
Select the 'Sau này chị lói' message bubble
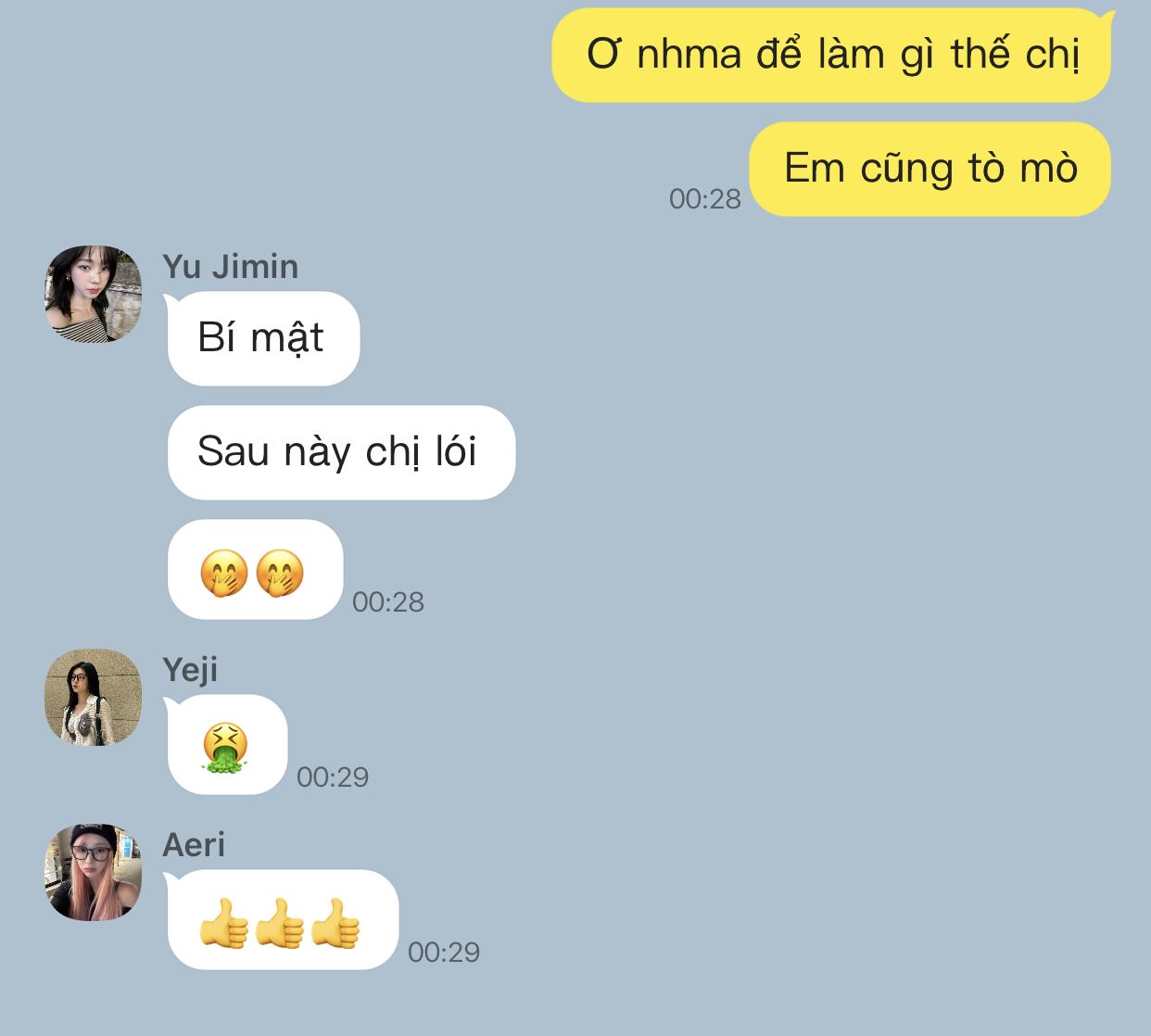pos(340,452)
